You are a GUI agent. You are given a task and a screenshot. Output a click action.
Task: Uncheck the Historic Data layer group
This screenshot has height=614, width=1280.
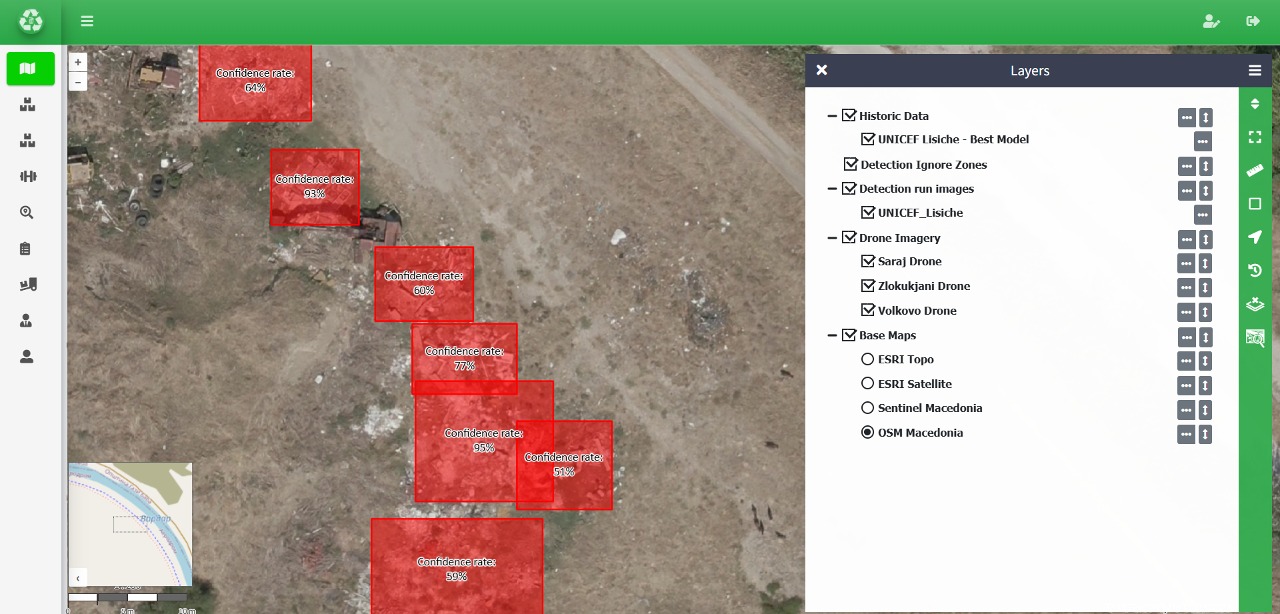[849, 116]
